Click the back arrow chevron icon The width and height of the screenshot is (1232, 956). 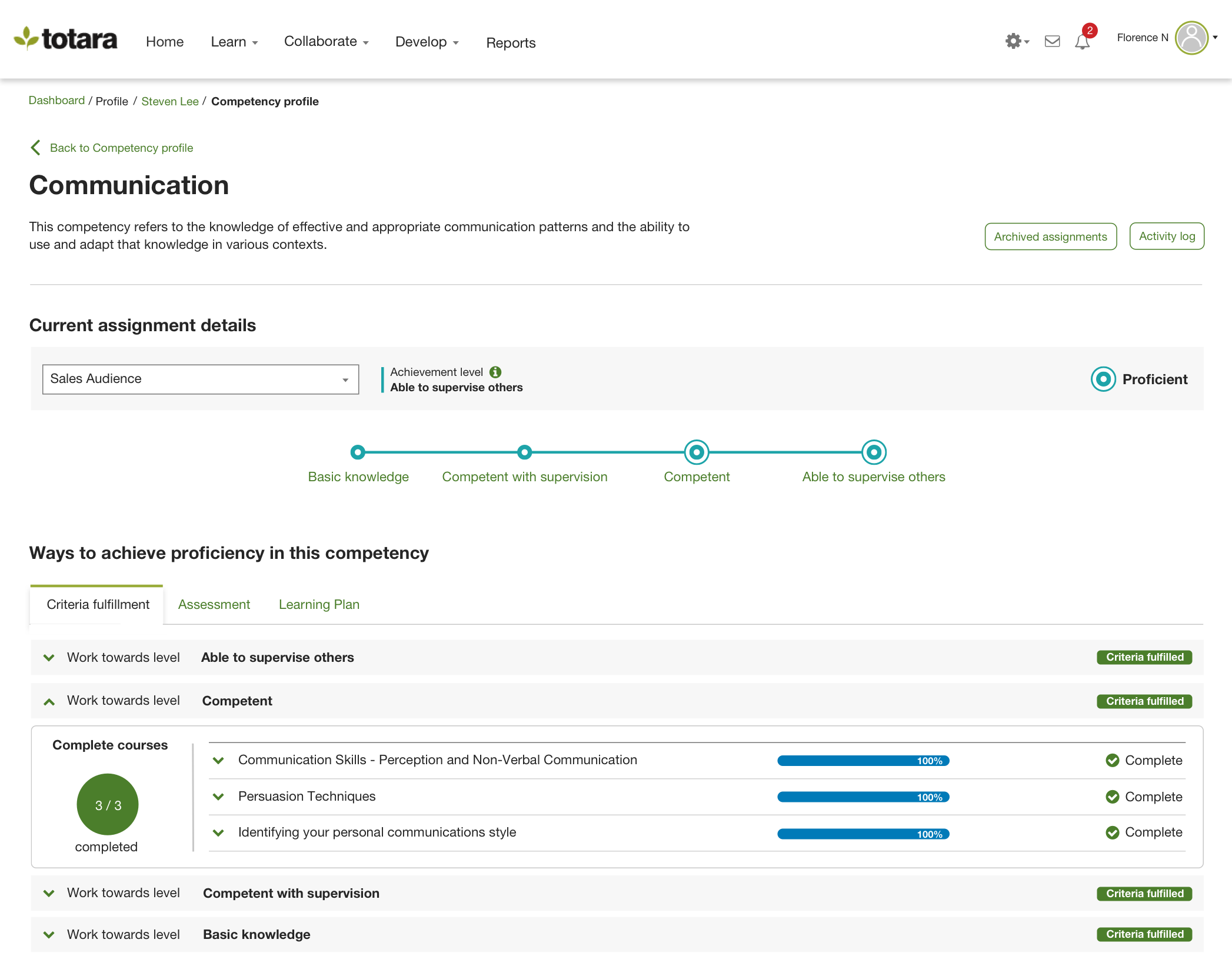[x=36, y=148]
